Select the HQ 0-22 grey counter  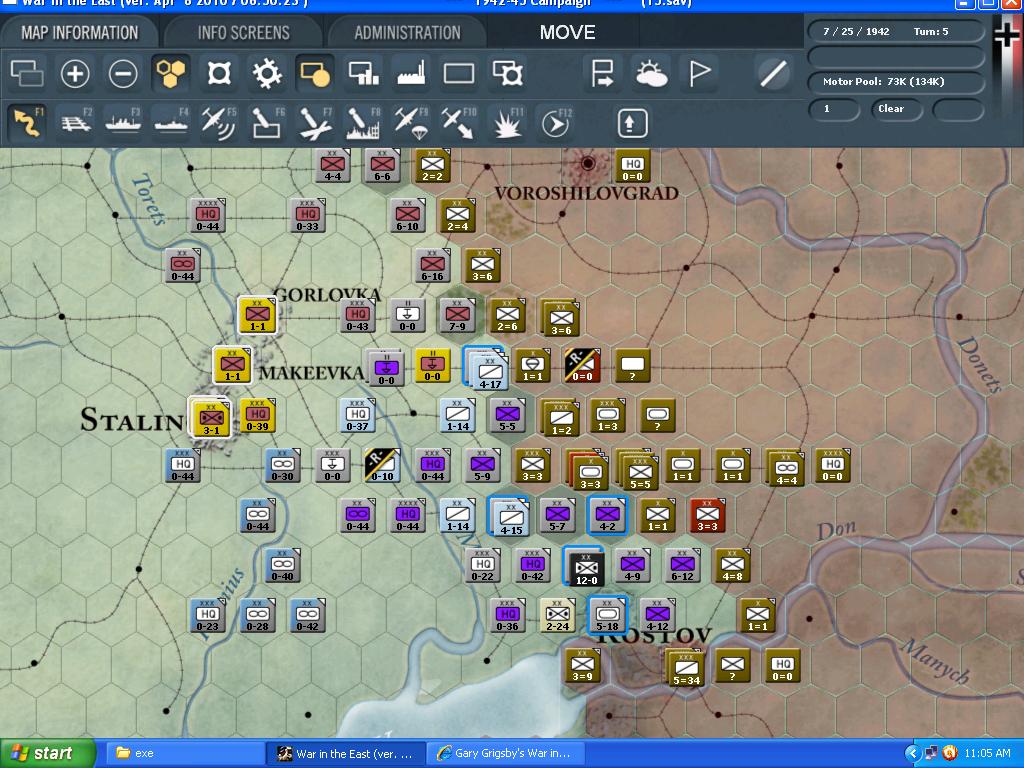(483, 566)
